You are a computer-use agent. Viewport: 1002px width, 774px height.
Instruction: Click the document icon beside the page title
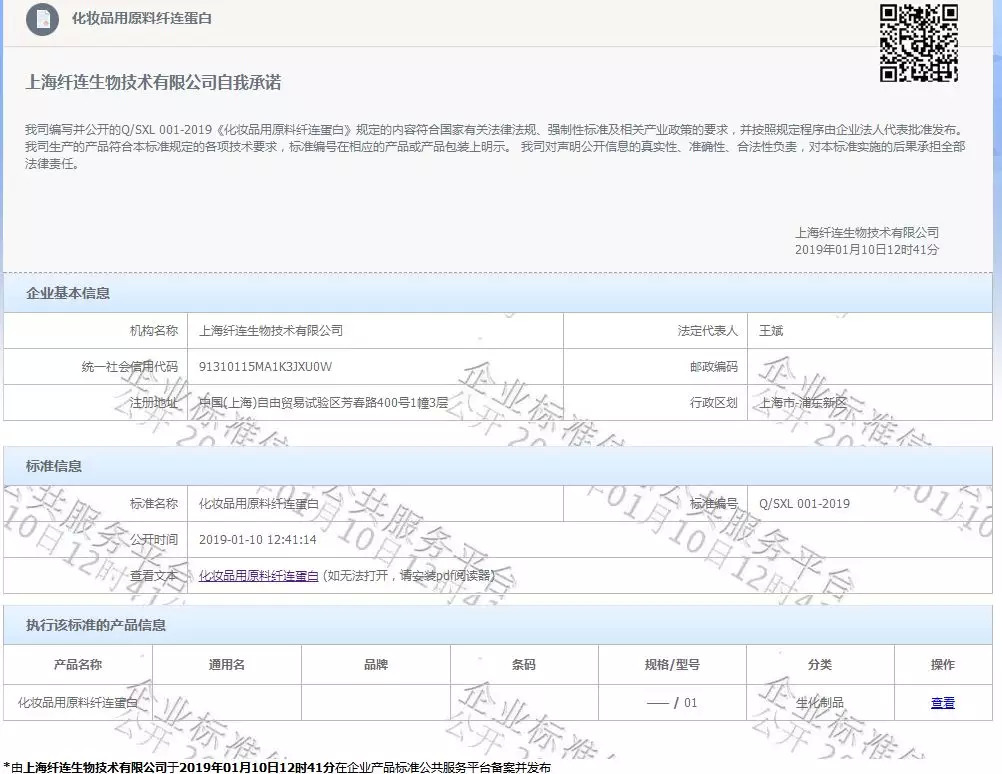point(42,19)
